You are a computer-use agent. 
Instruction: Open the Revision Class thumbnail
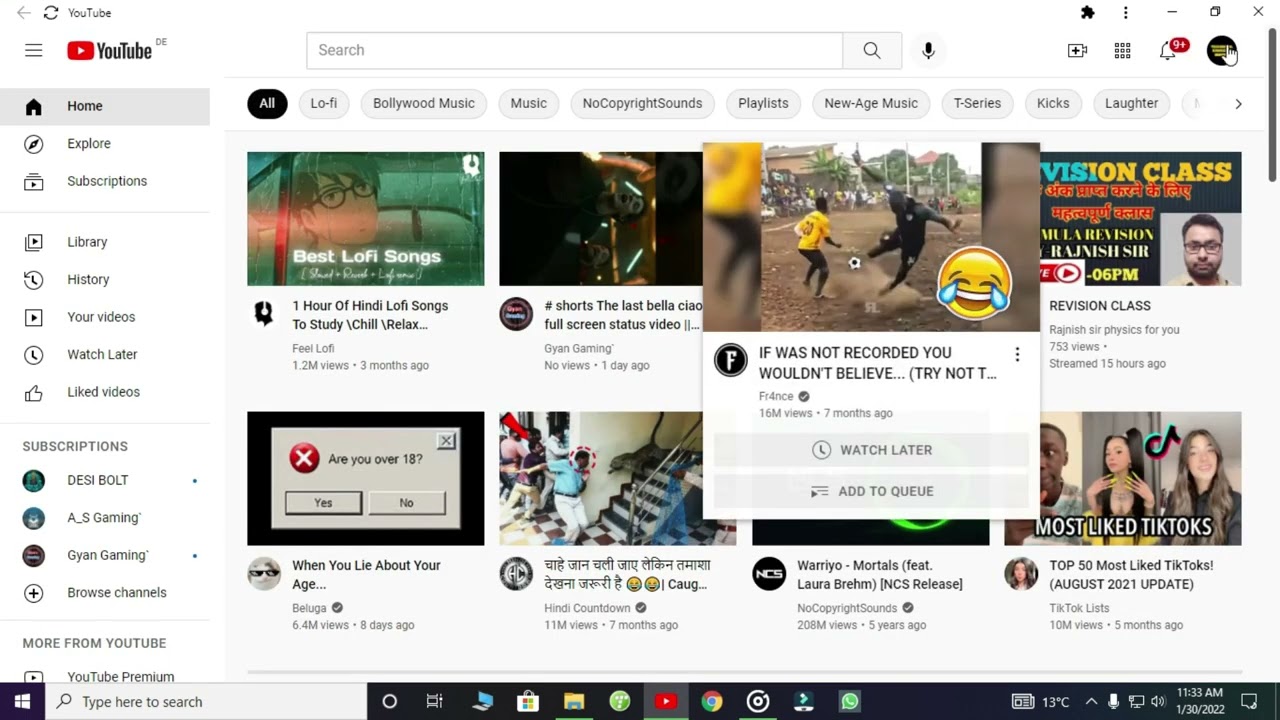1141,219
